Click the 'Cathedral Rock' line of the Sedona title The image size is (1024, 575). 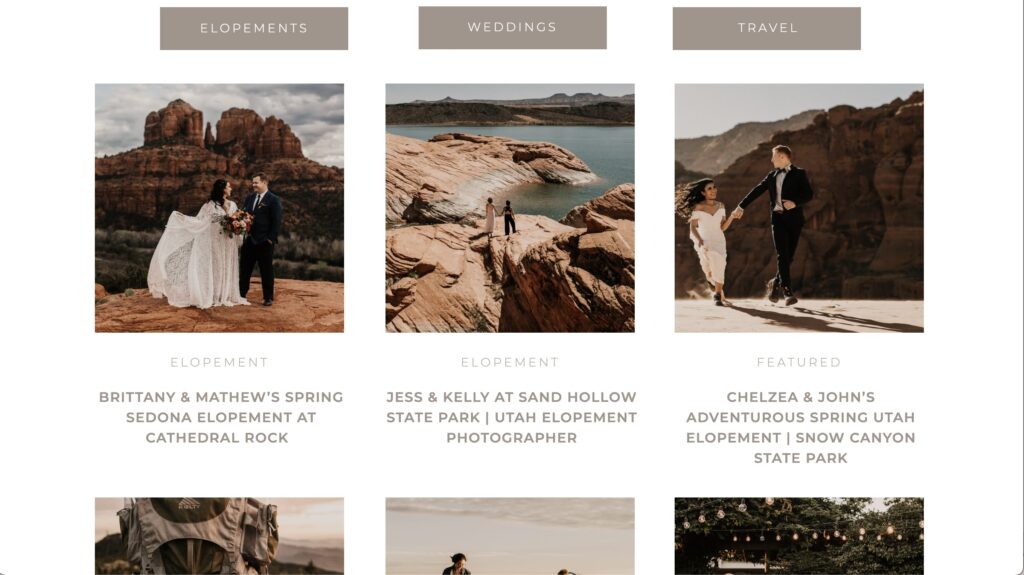pos(217,438)
